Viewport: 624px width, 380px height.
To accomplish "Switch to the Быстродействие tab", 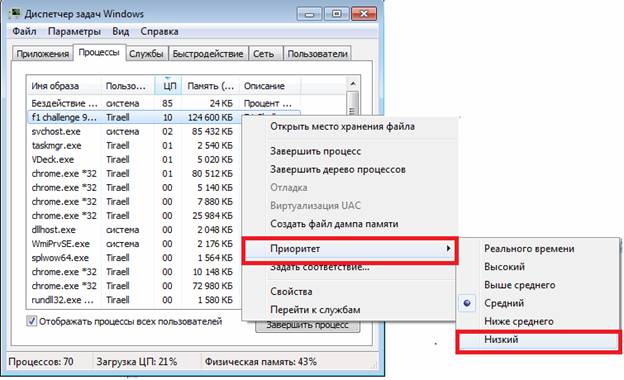I will click(x=208, y=54).
